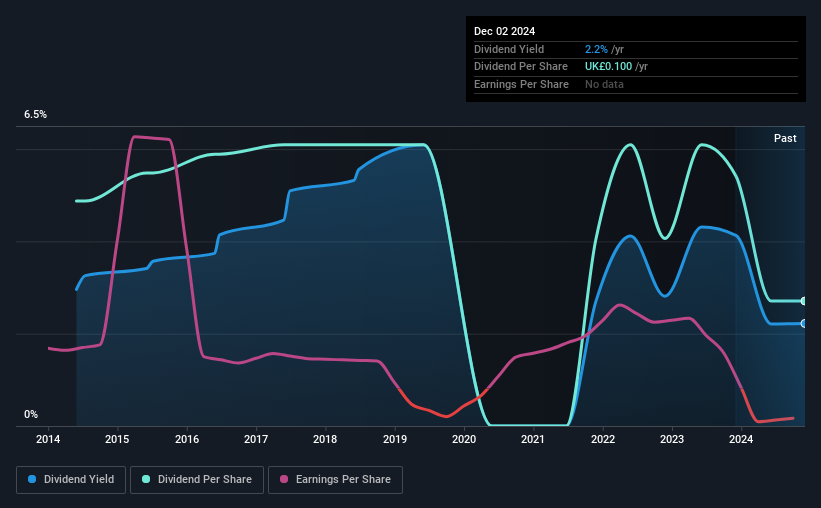Click the 2024 x-axis label

coord(741,439)
